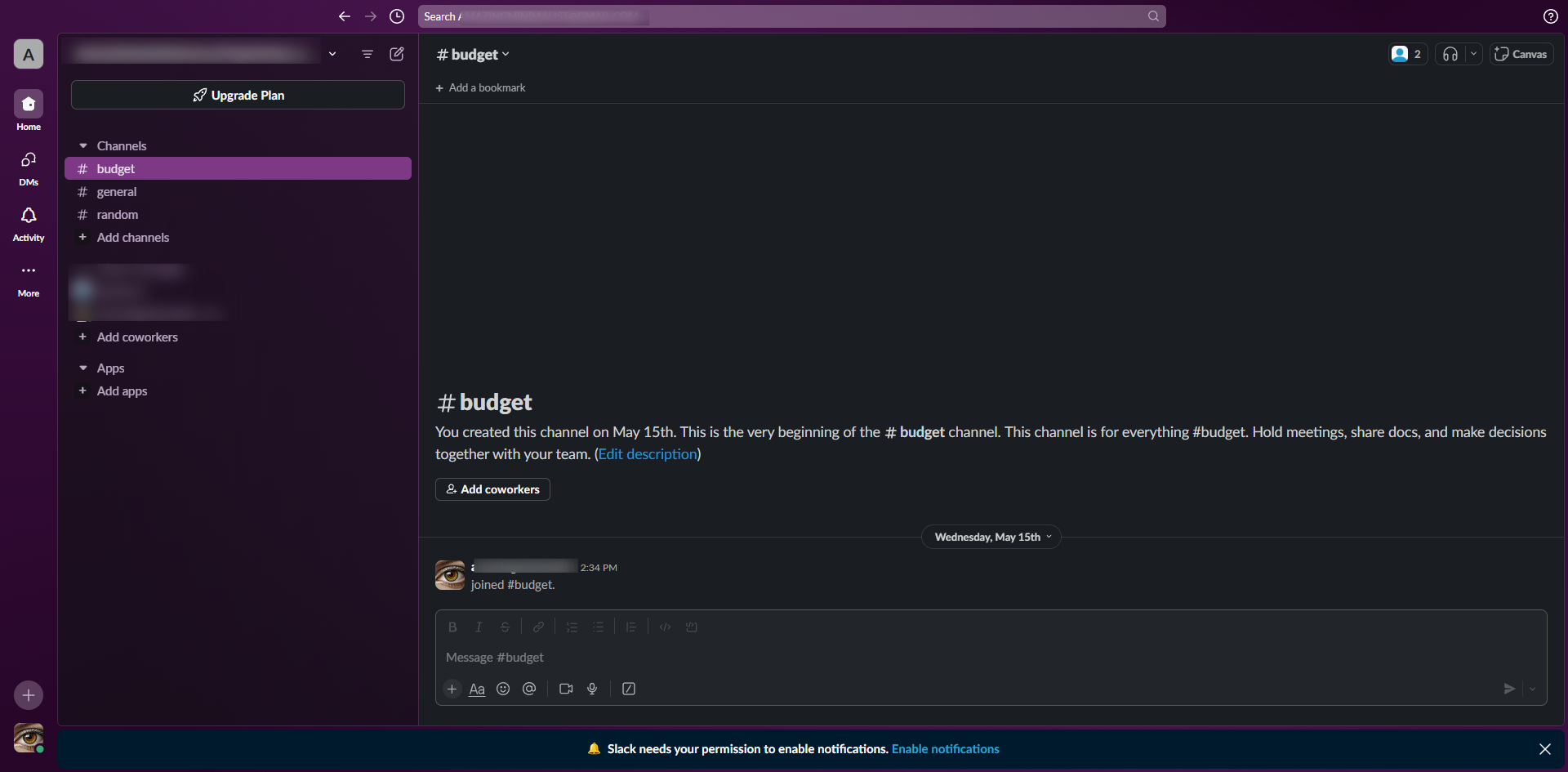Mention someone with the @ icon
Screen dimensions: 1568x772
(x=529, y=689)
